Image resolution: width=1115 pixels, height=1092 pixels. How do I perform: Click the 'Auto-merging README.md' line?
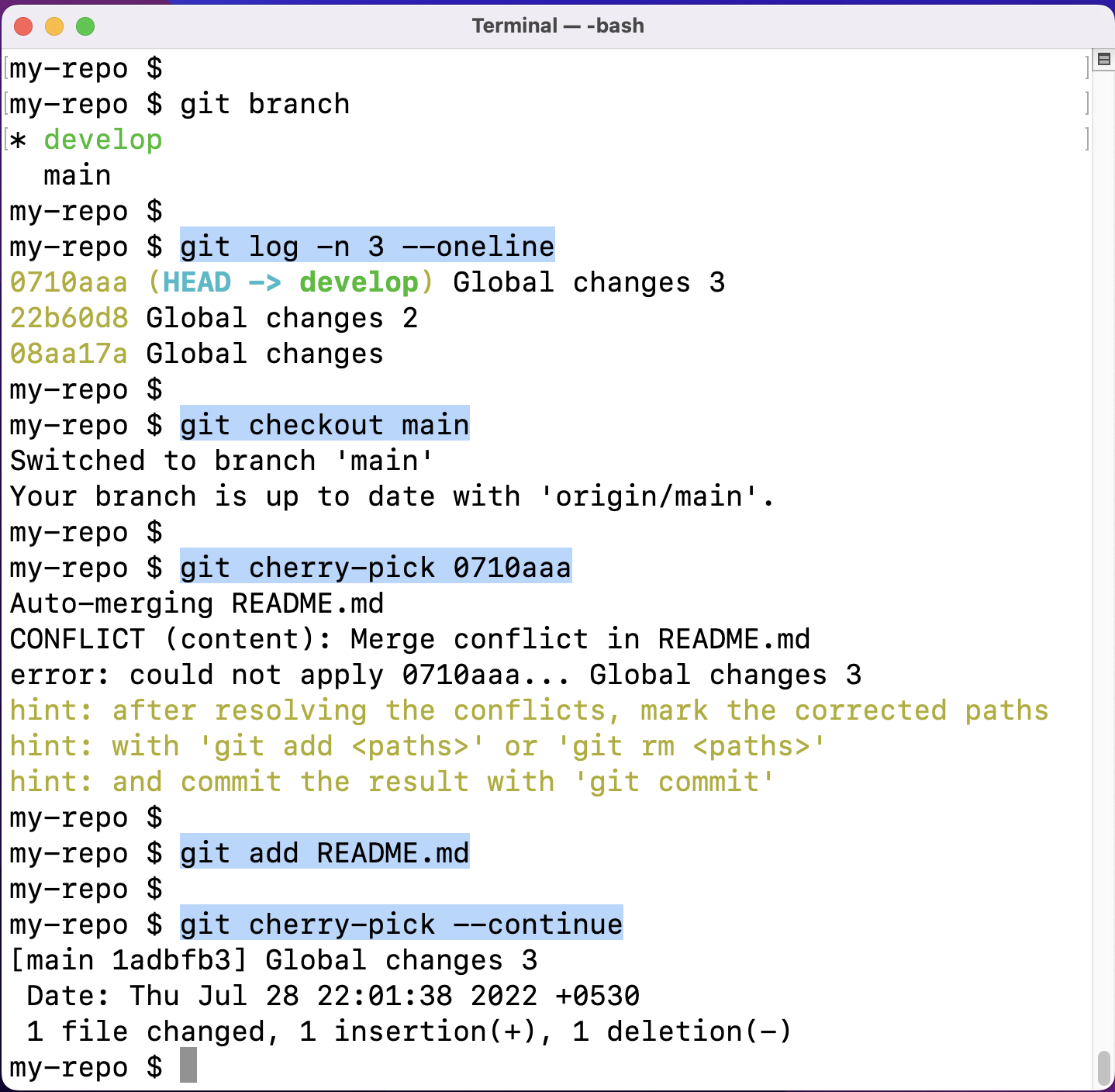tap(197, 603)
